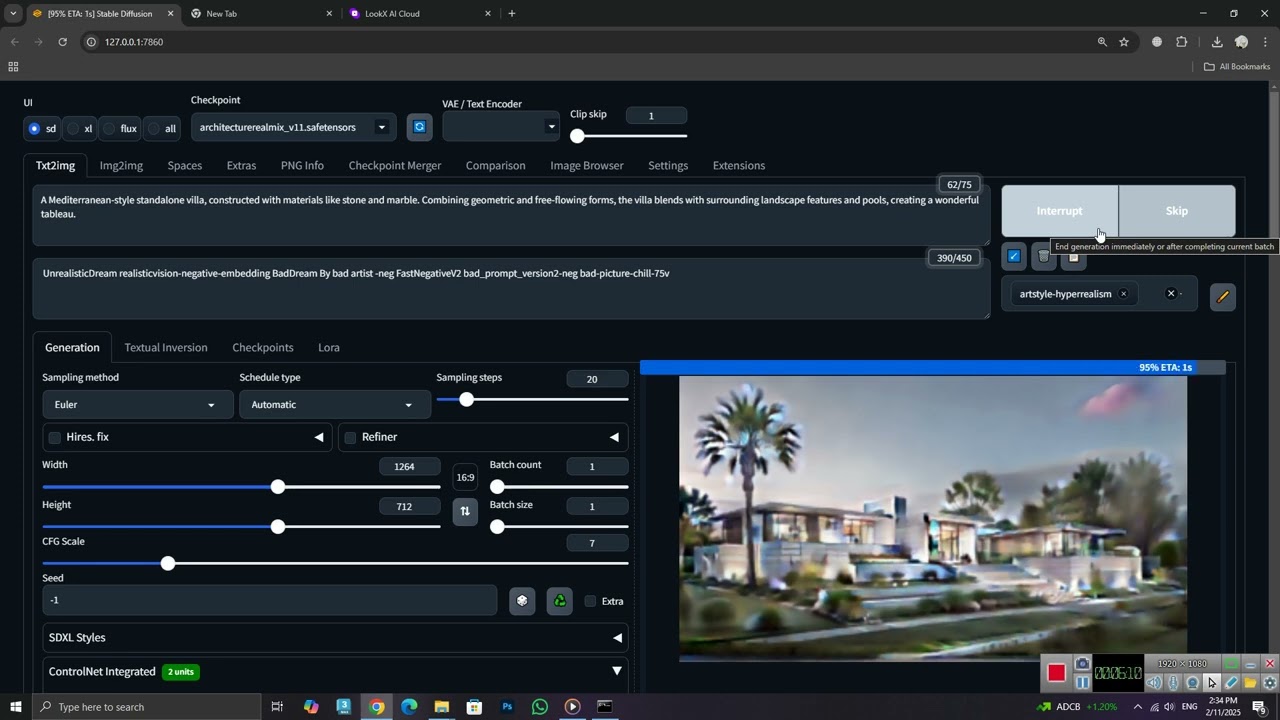Open the pencil edit styles button

point(1222,296)
